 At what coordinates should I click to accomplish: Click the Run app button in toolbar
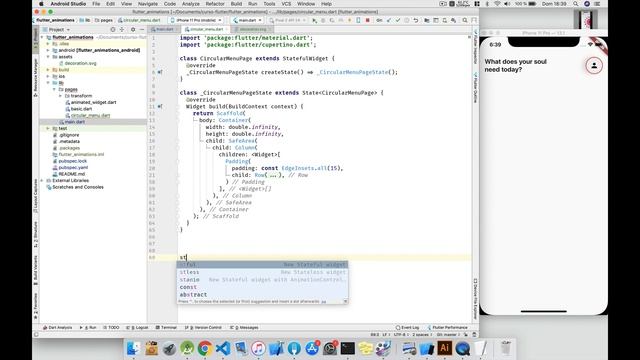(x=314, y=20)
